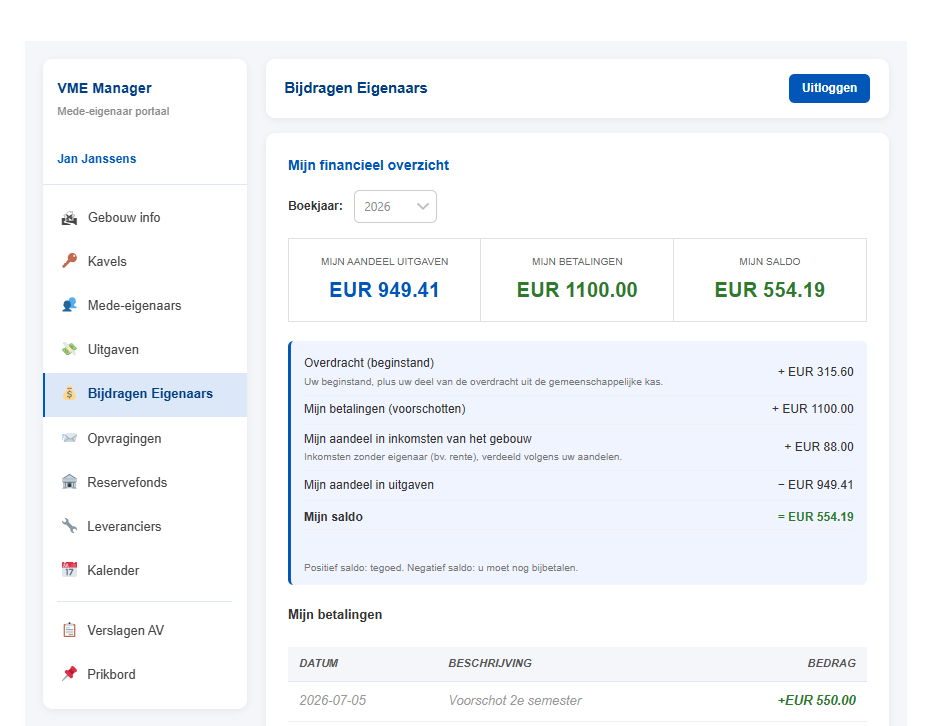Click the Uitloggen button
Screen dimensions: 940x726
(829, 88)
